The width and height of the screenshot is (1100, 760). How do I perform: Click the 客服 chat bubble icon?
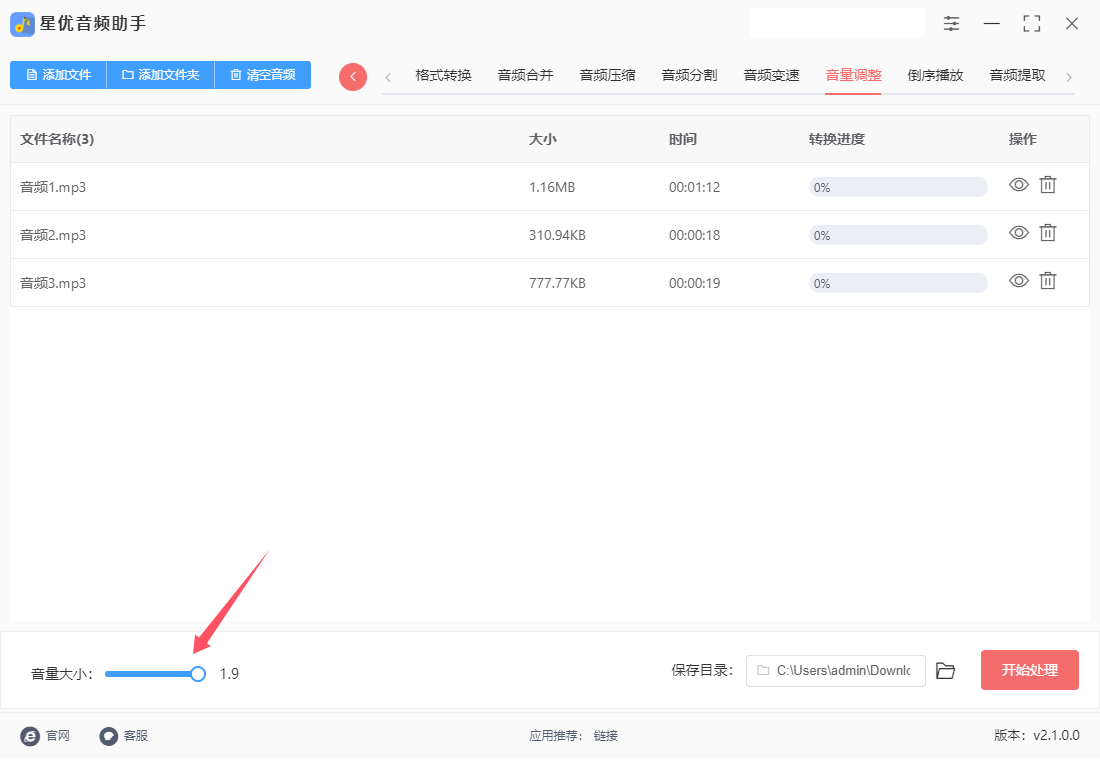[108, 736]
